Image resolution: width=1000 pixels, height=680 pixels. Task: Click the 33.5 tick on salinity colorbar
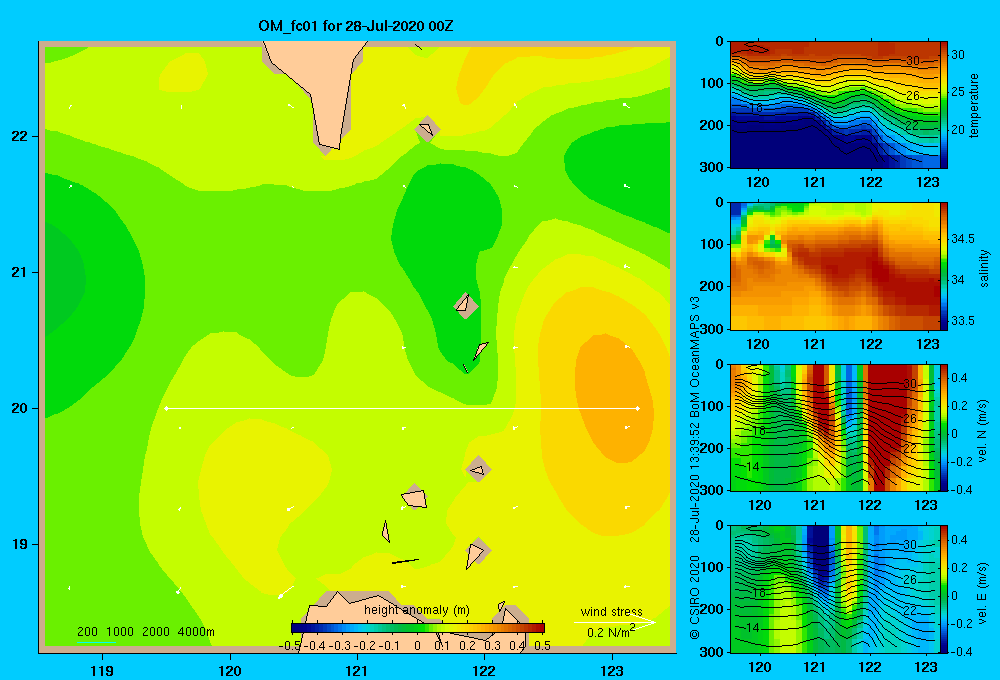click(x=962, y=321)
